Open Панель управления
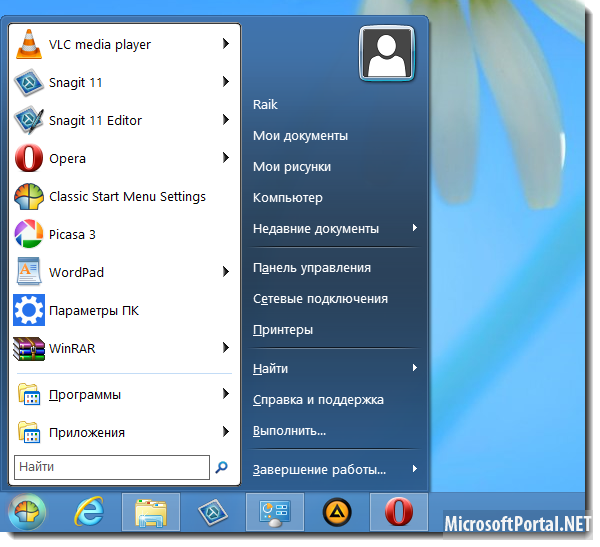Viewport: 600px width, 547px height. click(312, 268)
